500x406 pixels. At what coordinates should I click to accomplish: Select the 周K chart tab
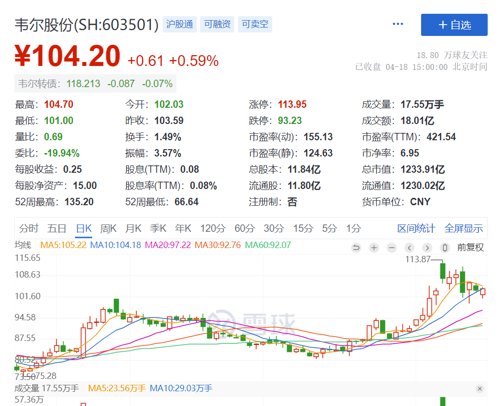[108, 228]
